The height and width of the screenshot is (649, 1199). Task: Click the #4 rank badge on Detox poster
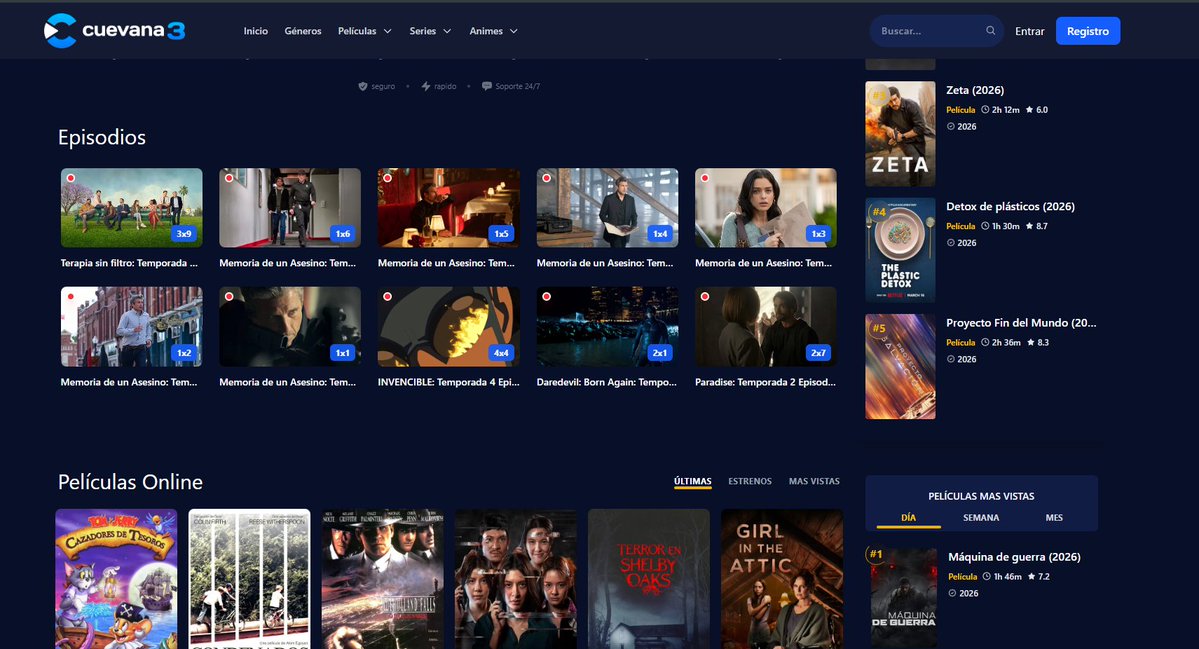[x=879, y=212]
